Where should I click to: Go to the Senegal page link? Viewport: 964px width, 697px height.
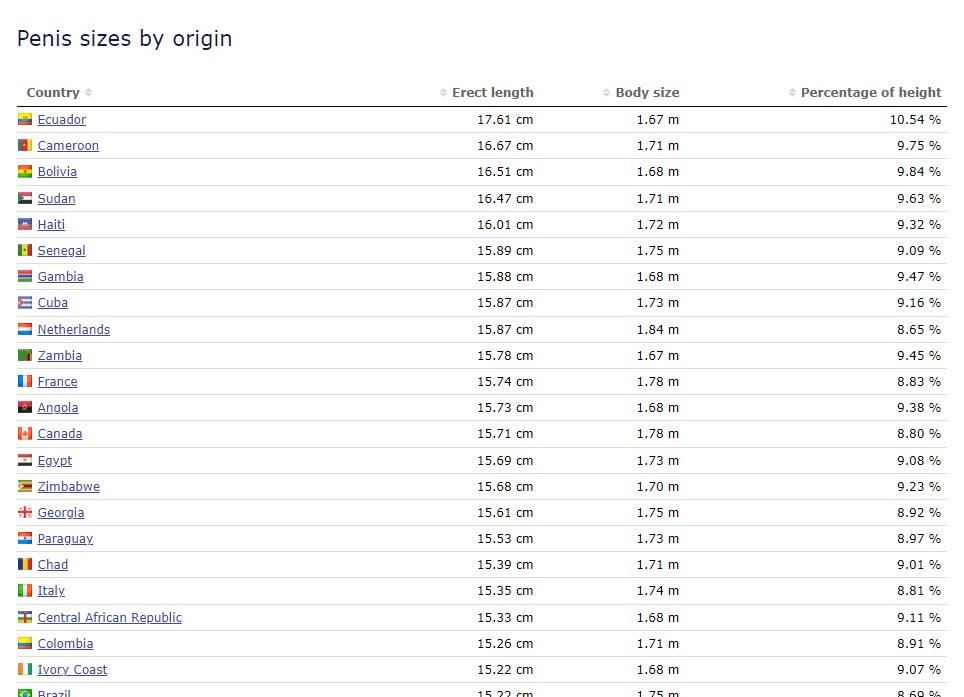(61, 251)
